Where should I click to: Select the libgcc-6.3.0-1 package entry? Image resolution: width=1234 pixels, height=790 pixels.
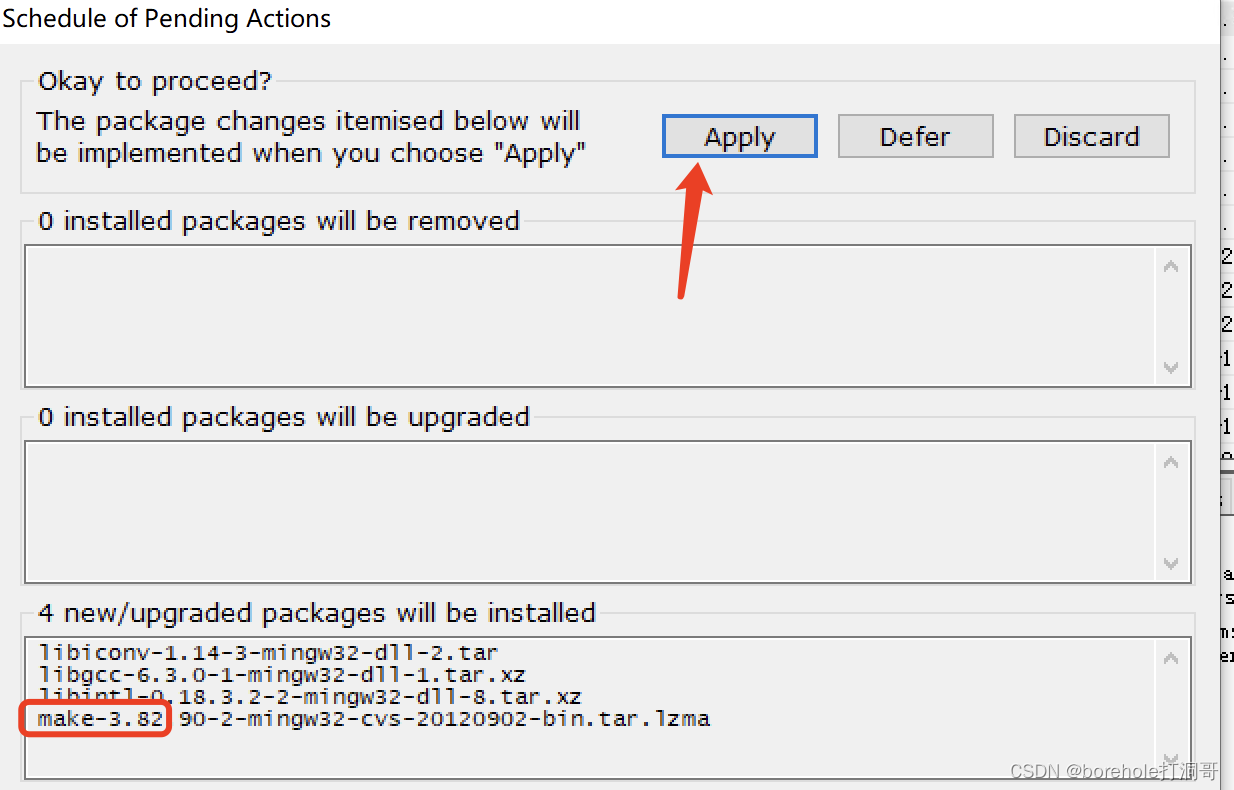click(282, 675)
